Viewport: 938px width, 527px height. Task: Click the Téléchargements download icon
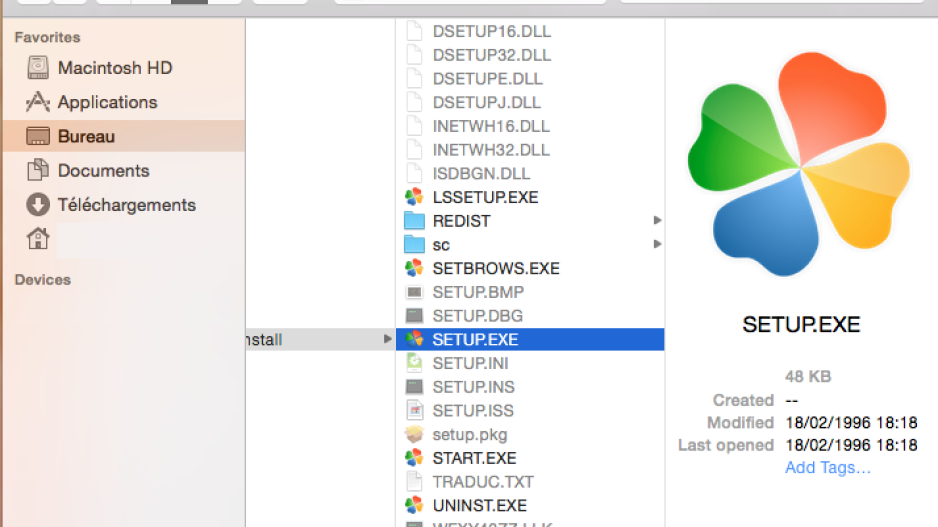(x=38, y=205)
